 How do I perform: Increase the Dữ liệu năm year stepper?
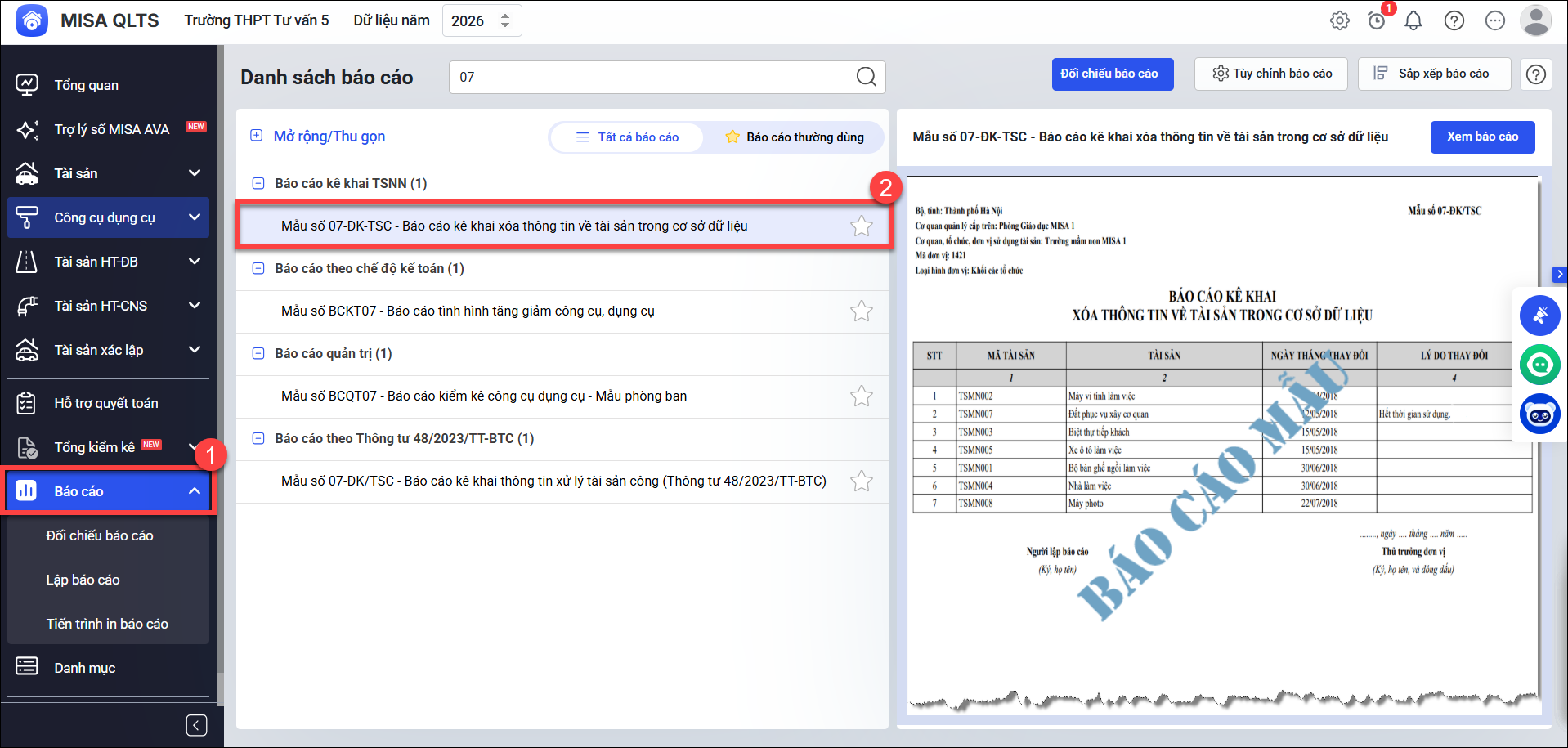point(505,16)
